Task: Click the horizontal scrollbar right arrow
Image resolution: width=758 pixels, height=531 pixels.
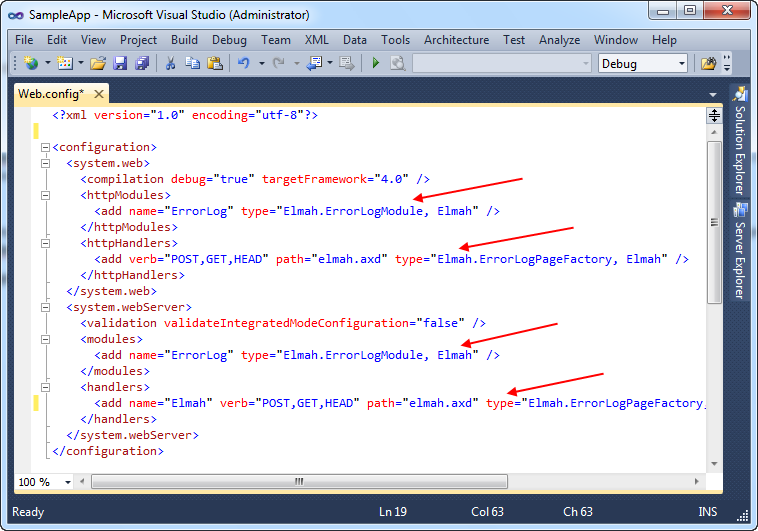Action: pyautogui.click(x=696, y=481)
